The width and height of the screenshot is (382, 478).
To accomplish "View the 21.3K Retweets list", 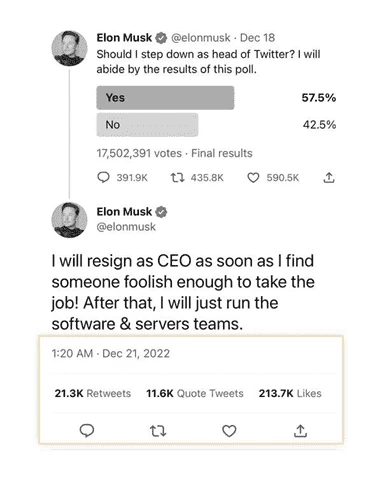I will (93, 393).
